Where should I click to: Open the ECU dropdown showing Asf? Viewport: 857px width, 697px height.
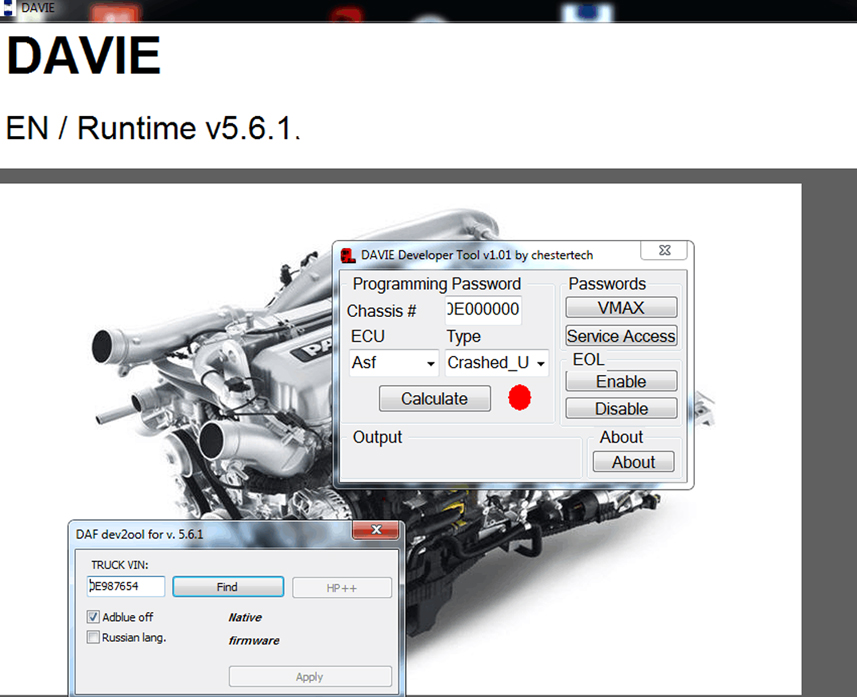pyautogui.click(x=394, y=363)
